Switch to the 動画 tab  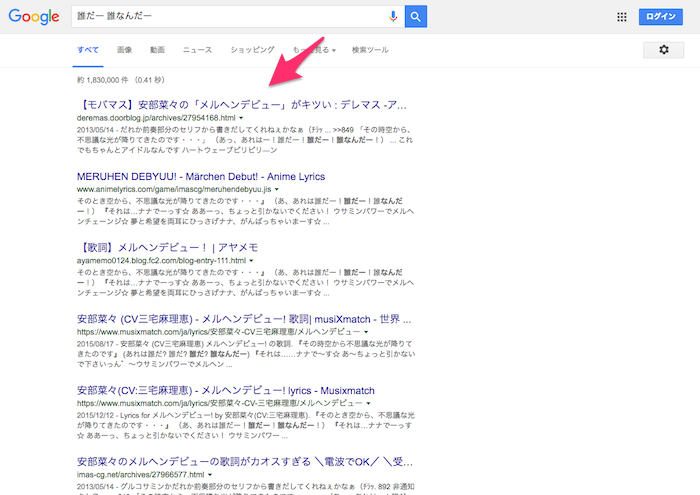pyautogui.click(x=158, y=49)
